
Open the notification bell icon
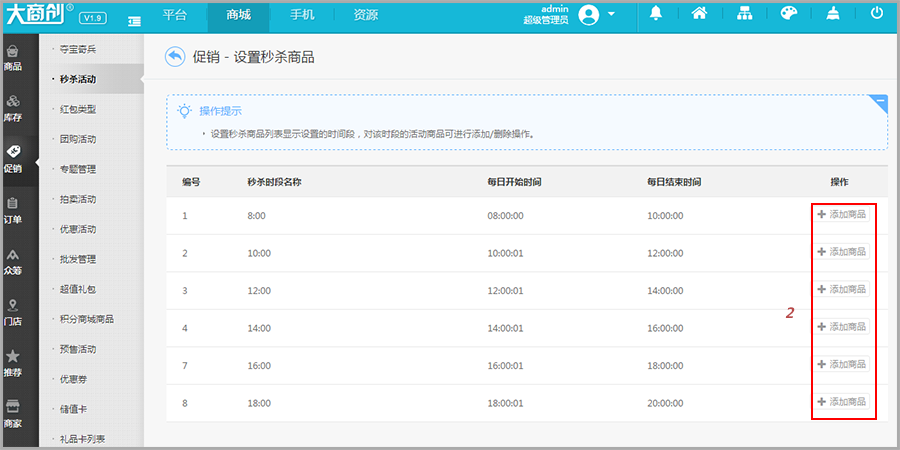click(x=655, y=14)
